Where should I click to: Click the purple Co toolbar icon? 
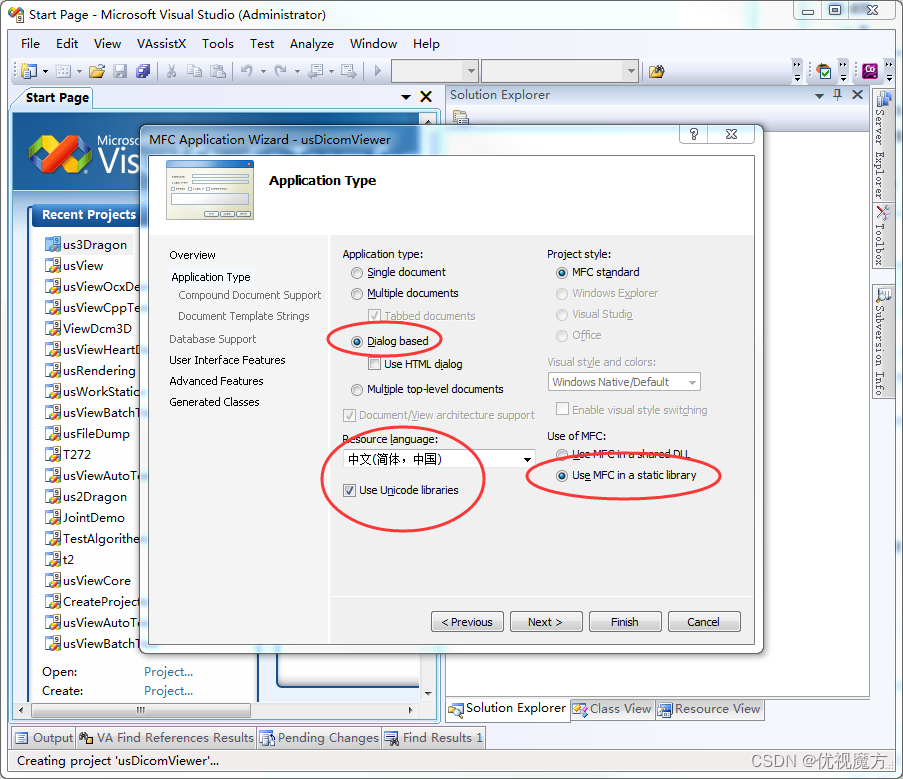(870, 71)
